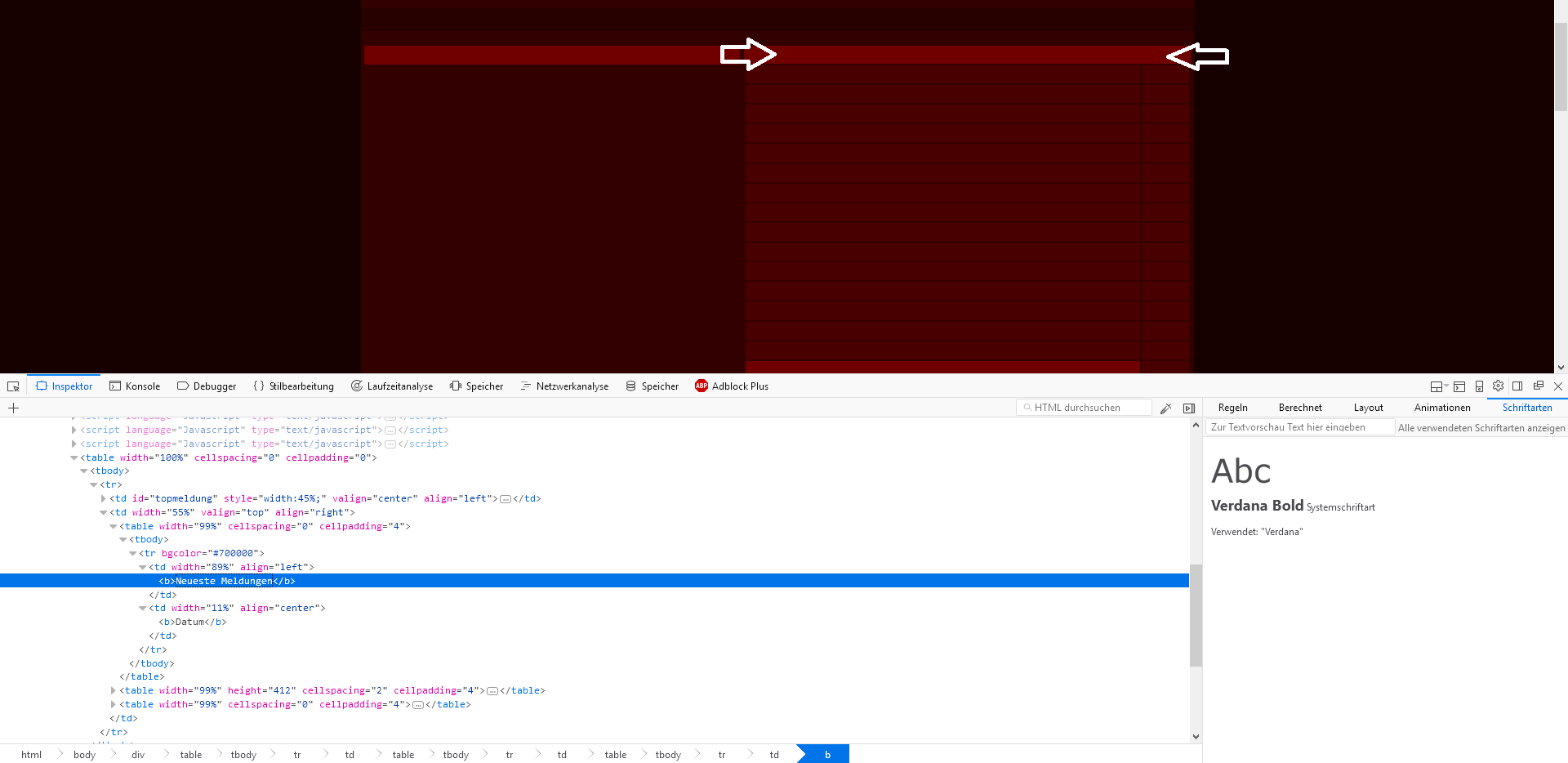
Task: Click the font preview text input
Action: point(1300,427)
